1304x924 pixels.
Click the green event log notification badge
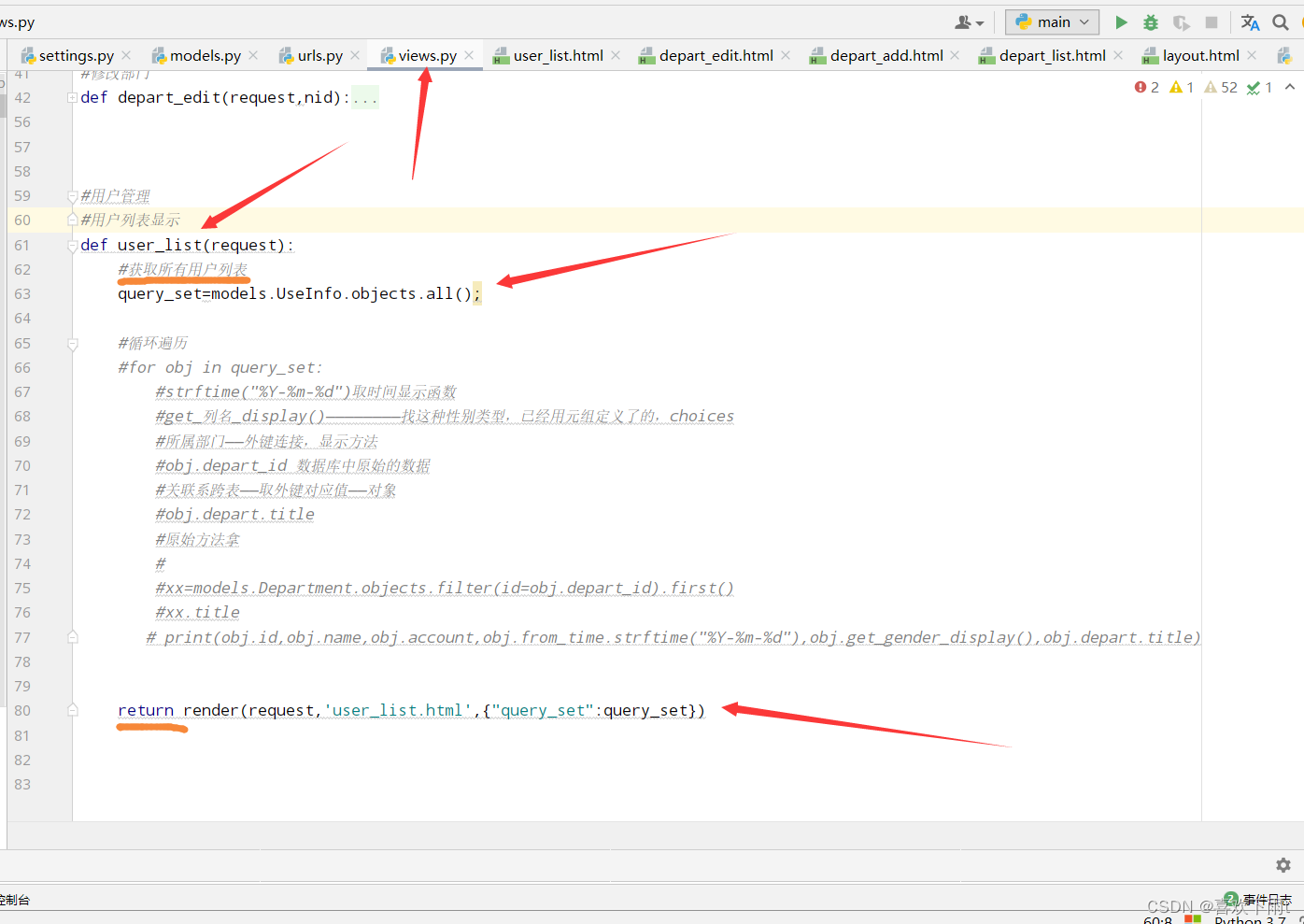(x=1231, y=898)
